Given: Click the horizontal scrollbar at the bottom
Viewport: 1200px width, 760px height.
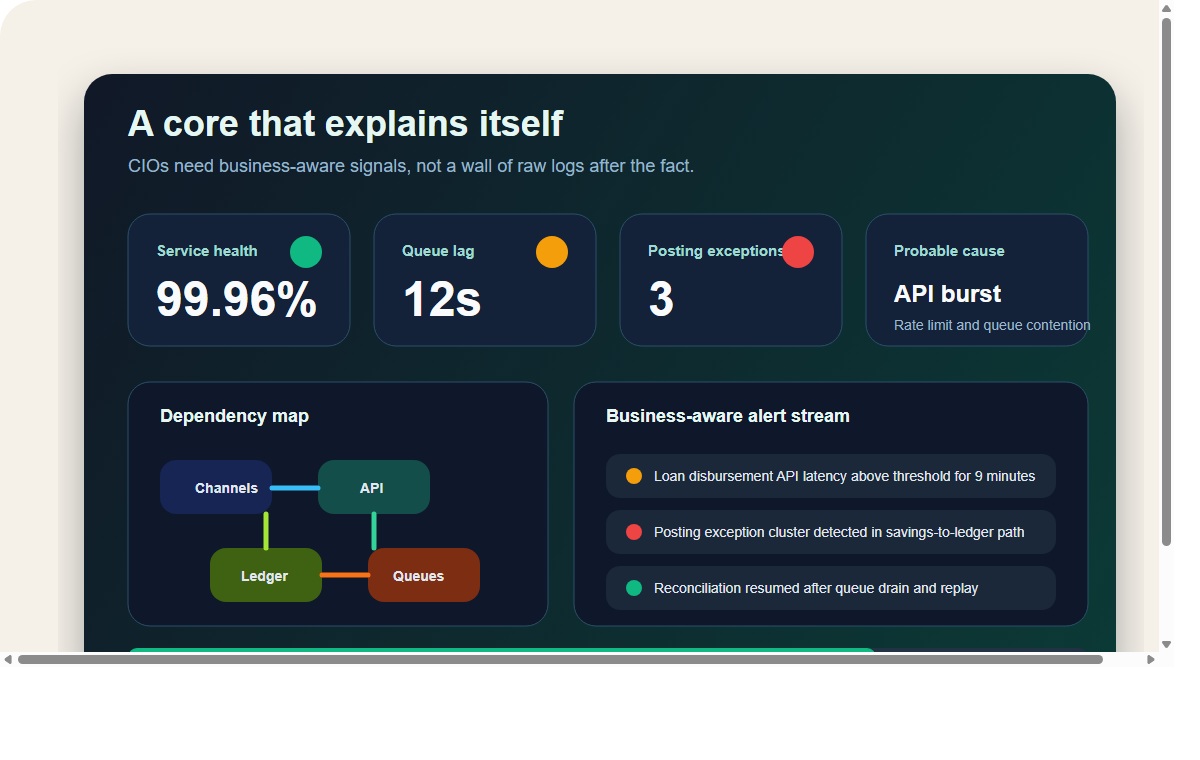Looking at the screenshot, I should coord(560,658).
